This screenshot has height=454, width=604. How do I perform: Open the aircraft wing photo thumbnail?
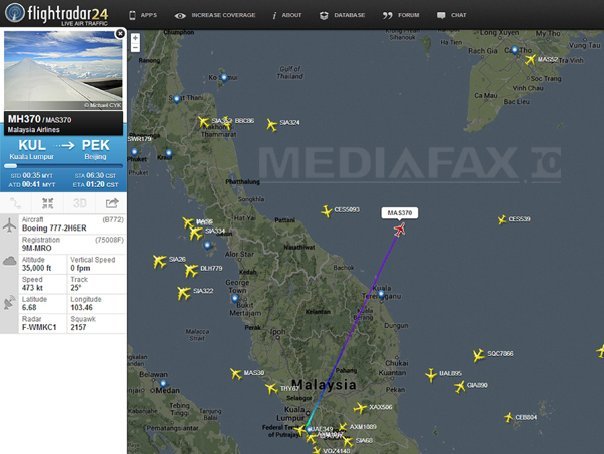[x=62, y=68]
